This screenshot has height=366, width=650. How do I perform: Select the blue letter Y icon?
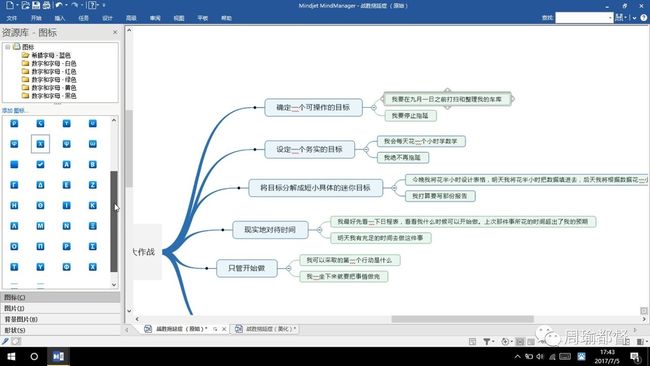(x=40, y=267)
